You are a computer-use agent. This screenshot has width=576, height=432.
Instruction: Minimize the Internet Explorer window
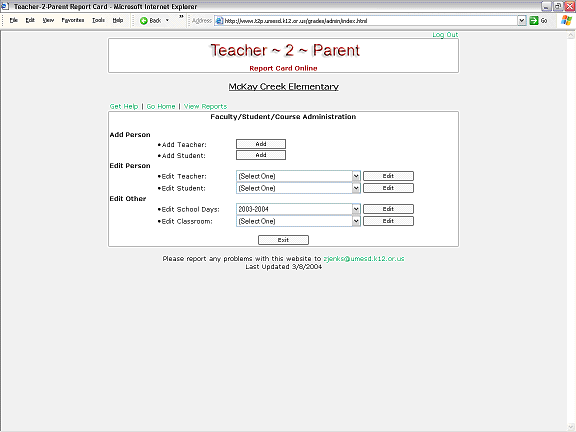tap(546, 6)
